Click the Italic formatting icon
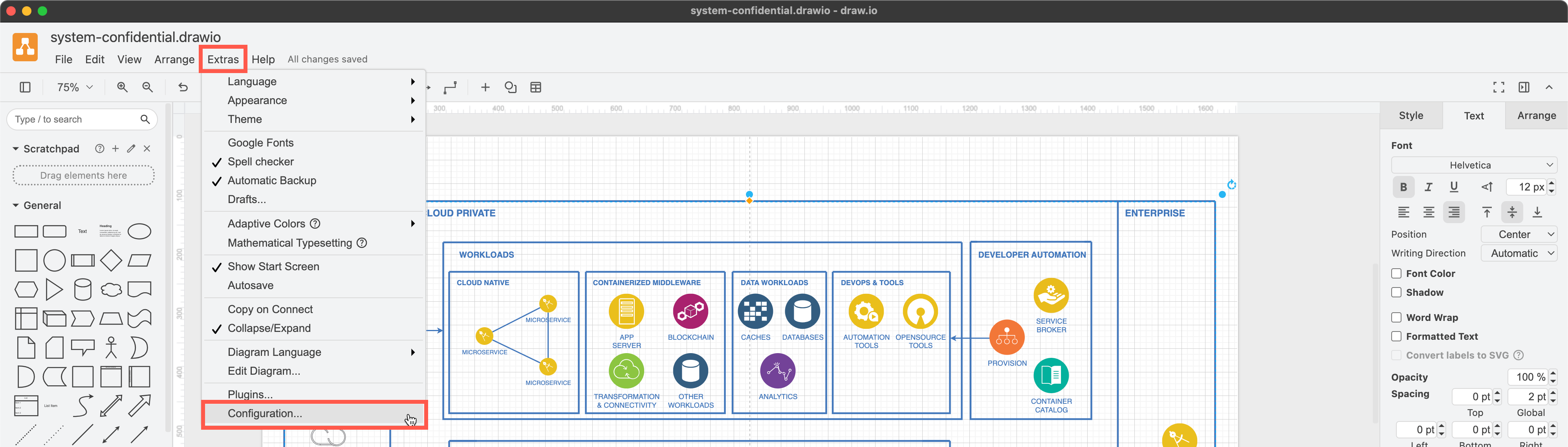 1428,187
